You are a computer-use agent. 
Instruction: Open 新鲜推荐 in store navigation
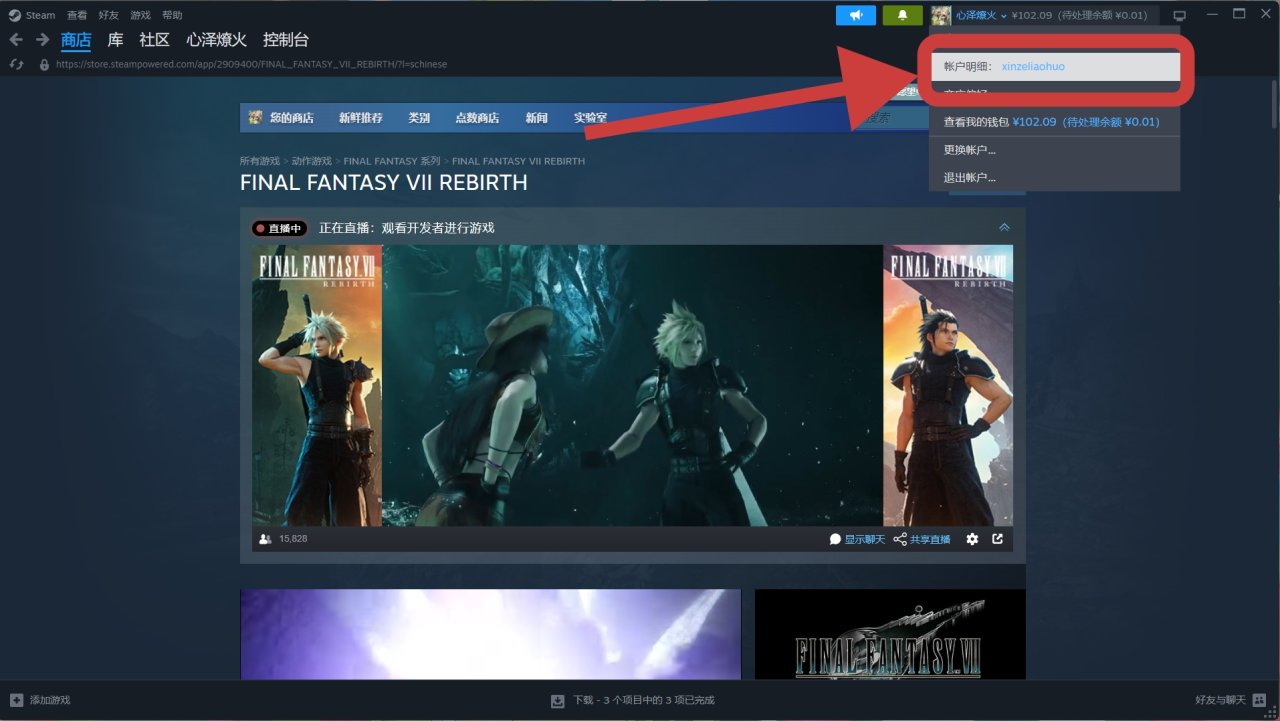point(361,118)
